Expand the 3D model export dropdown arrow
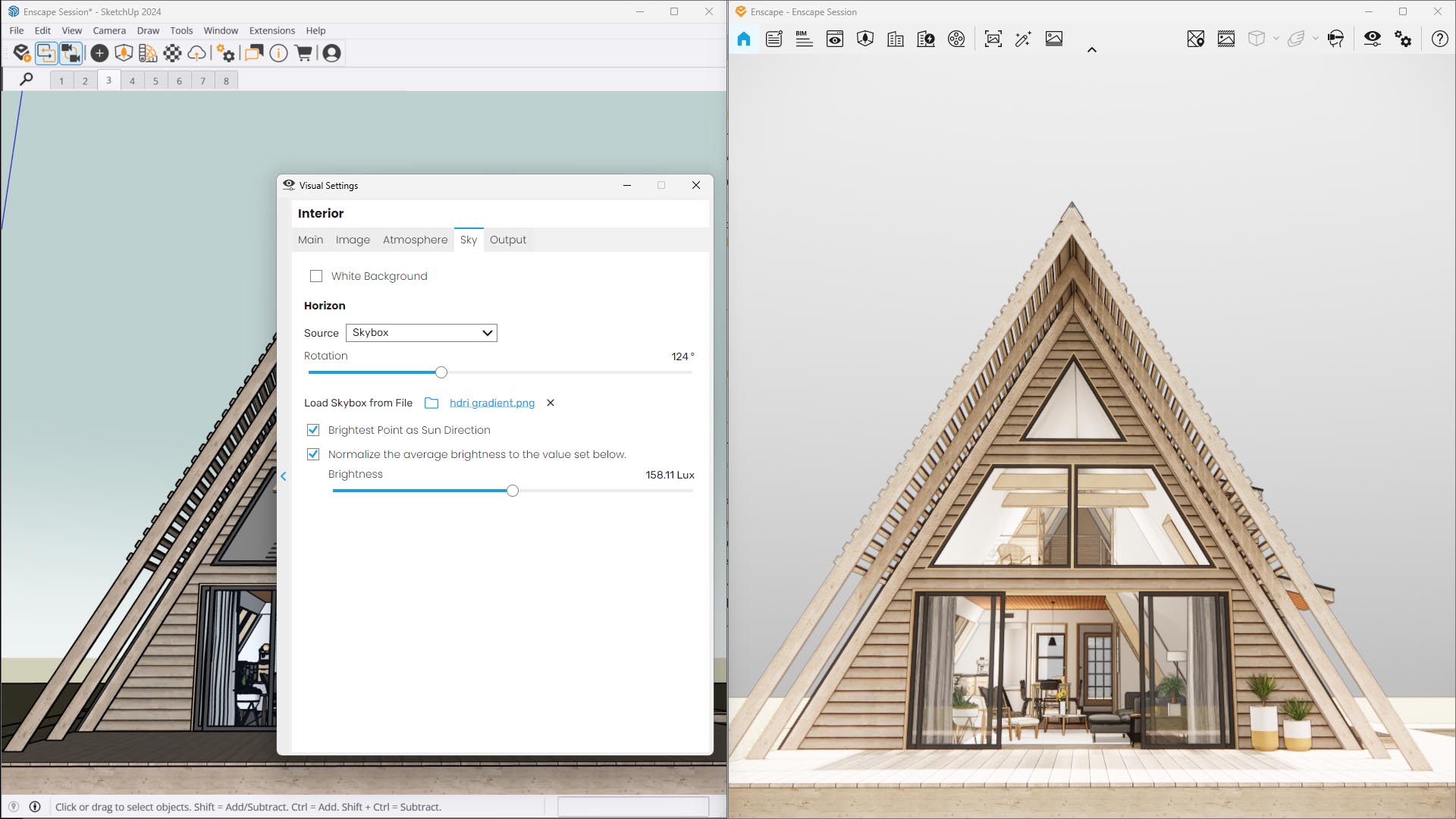This screenshot has height=819, width=1456. coord(1275,39)
